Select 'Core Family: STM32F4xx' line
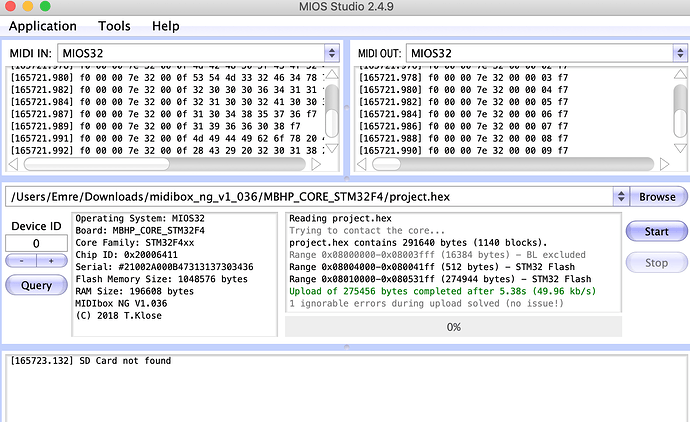 coord(135,243)
